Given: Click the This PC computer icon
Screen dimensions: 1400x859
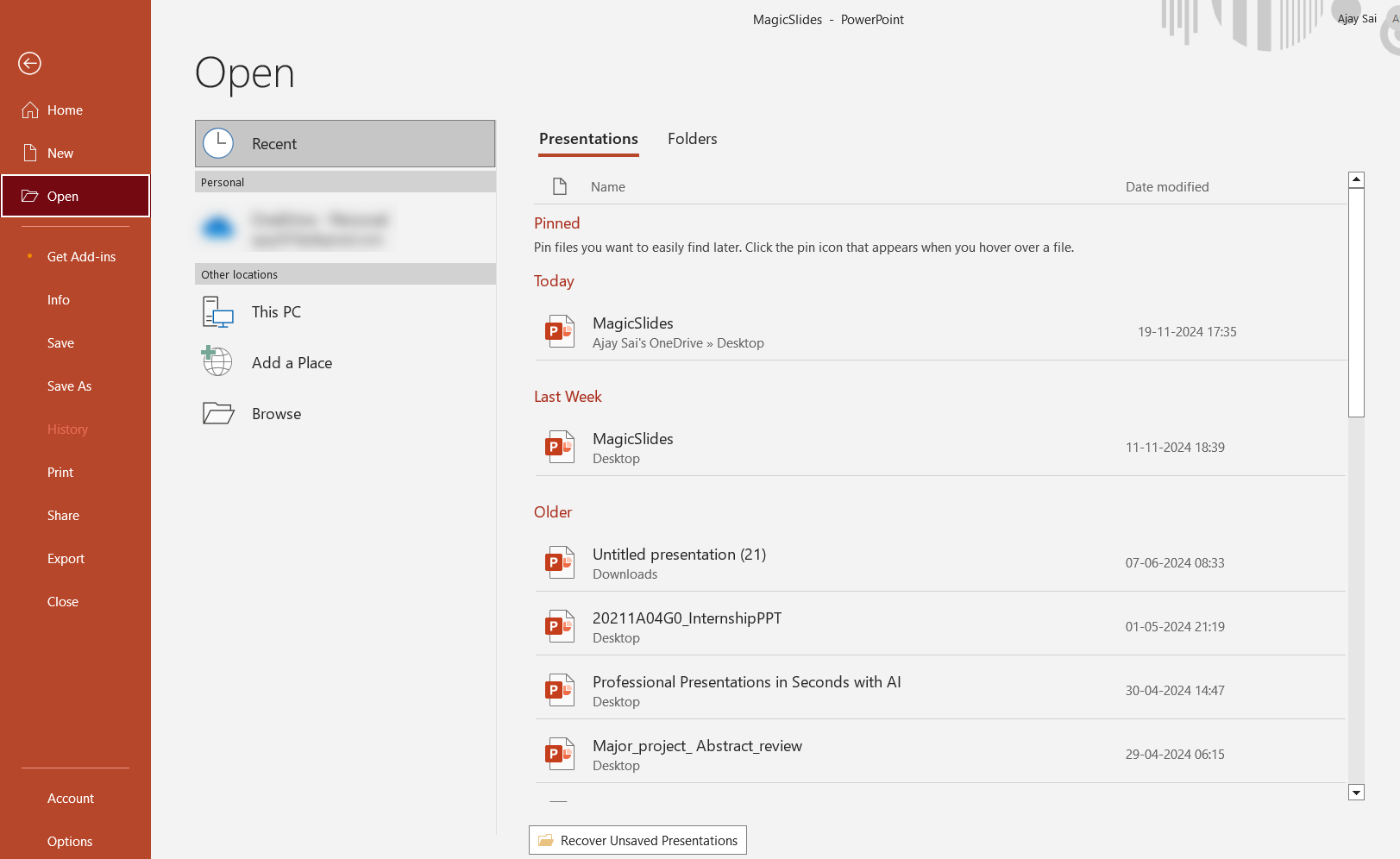Looking at the screenshot, I should (x=217, y=312).
